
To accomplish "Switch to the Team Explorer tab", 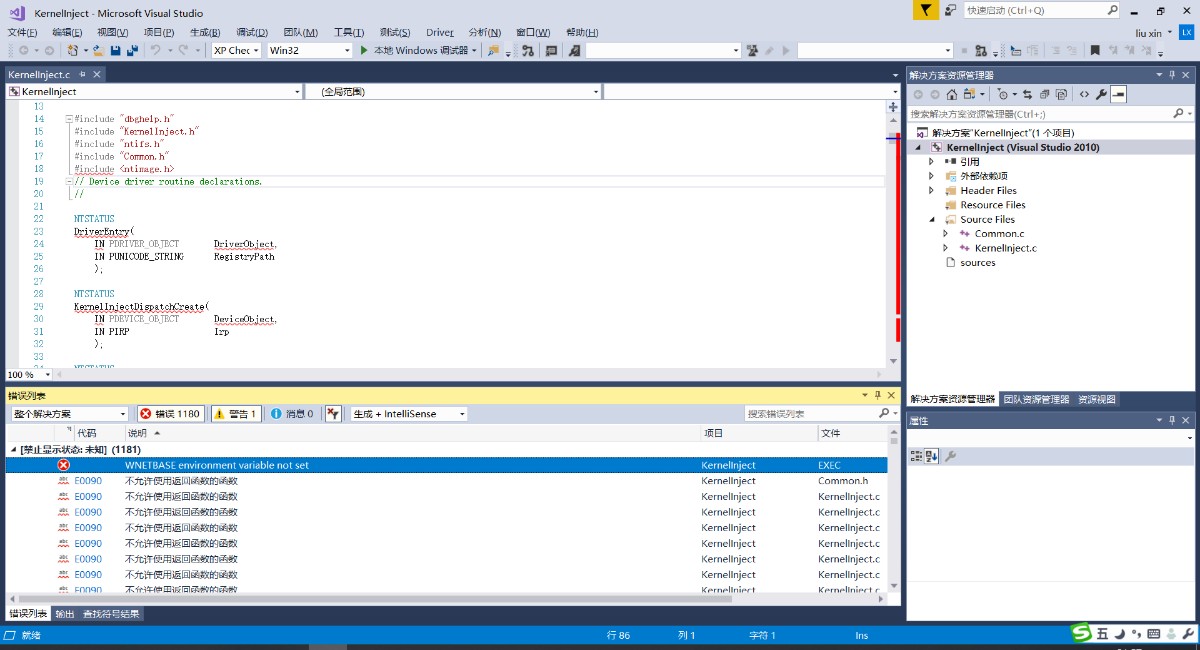I will tap(1036, 399).
